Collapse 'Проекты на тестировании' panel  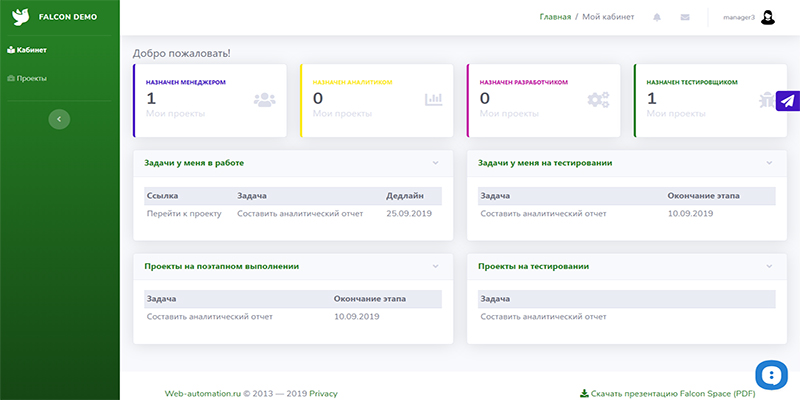tap(769, 266)
